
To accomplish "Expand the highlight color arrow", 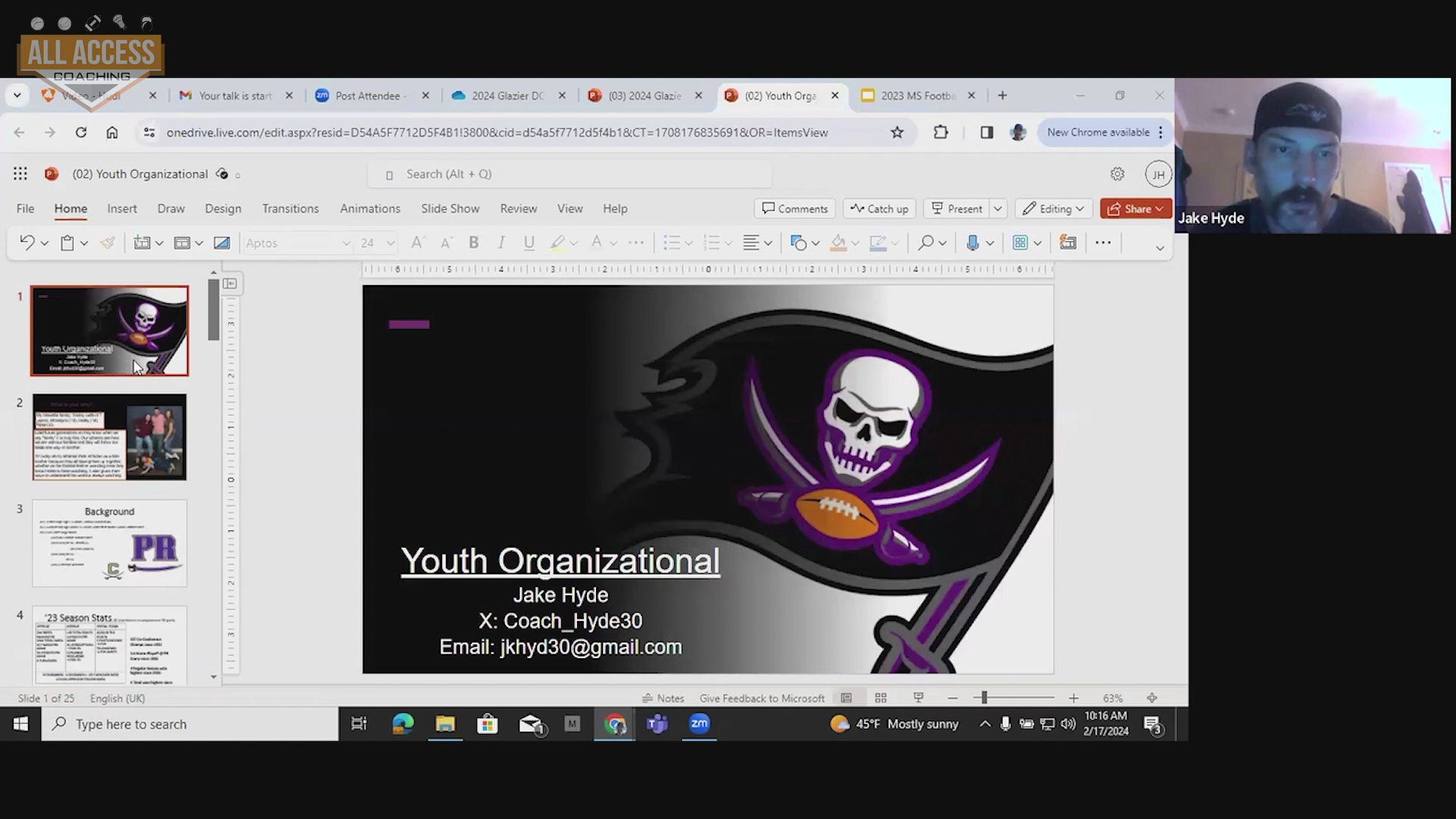I will (574, 243).
